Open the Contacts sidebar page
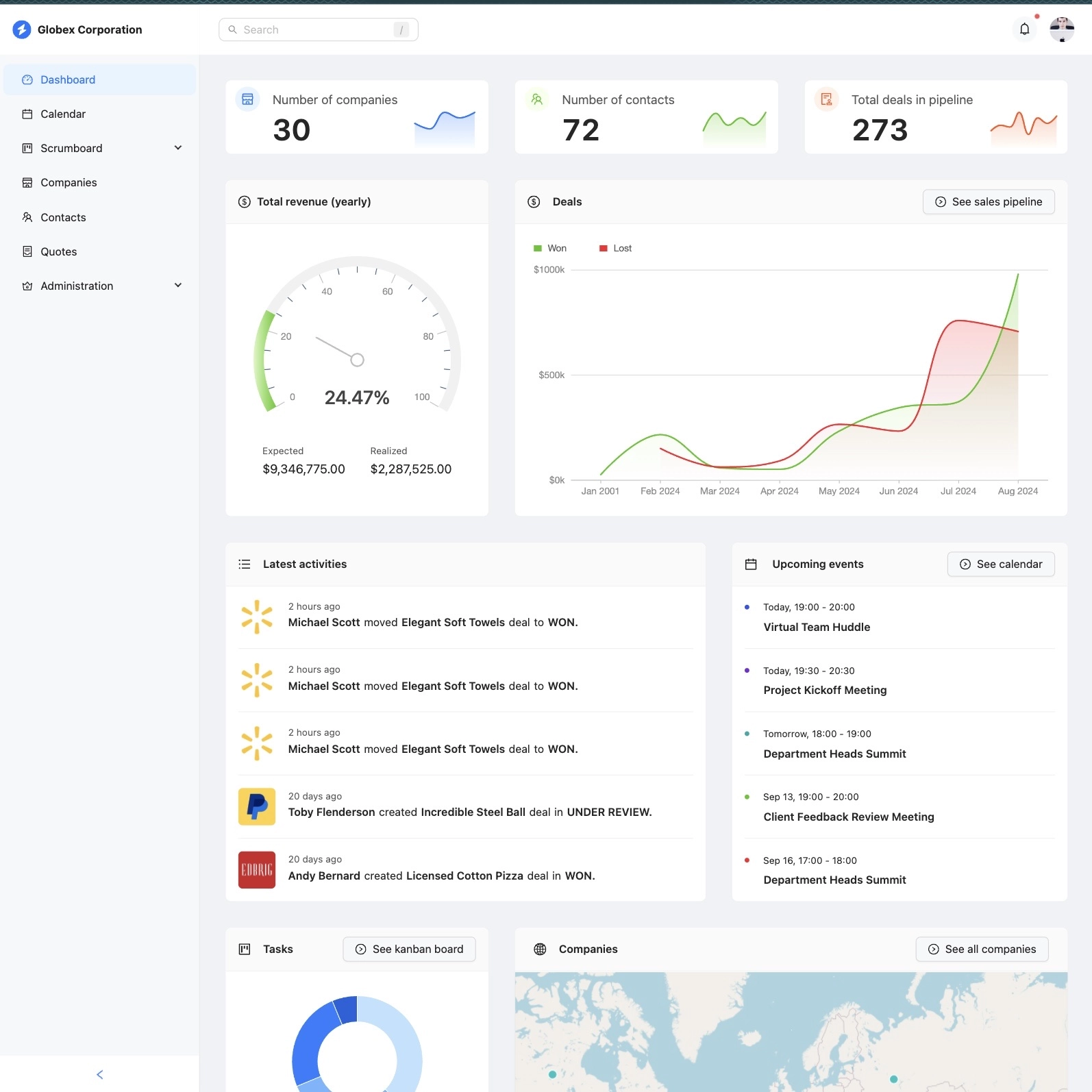The image size is (1092, 1092). 100,217
